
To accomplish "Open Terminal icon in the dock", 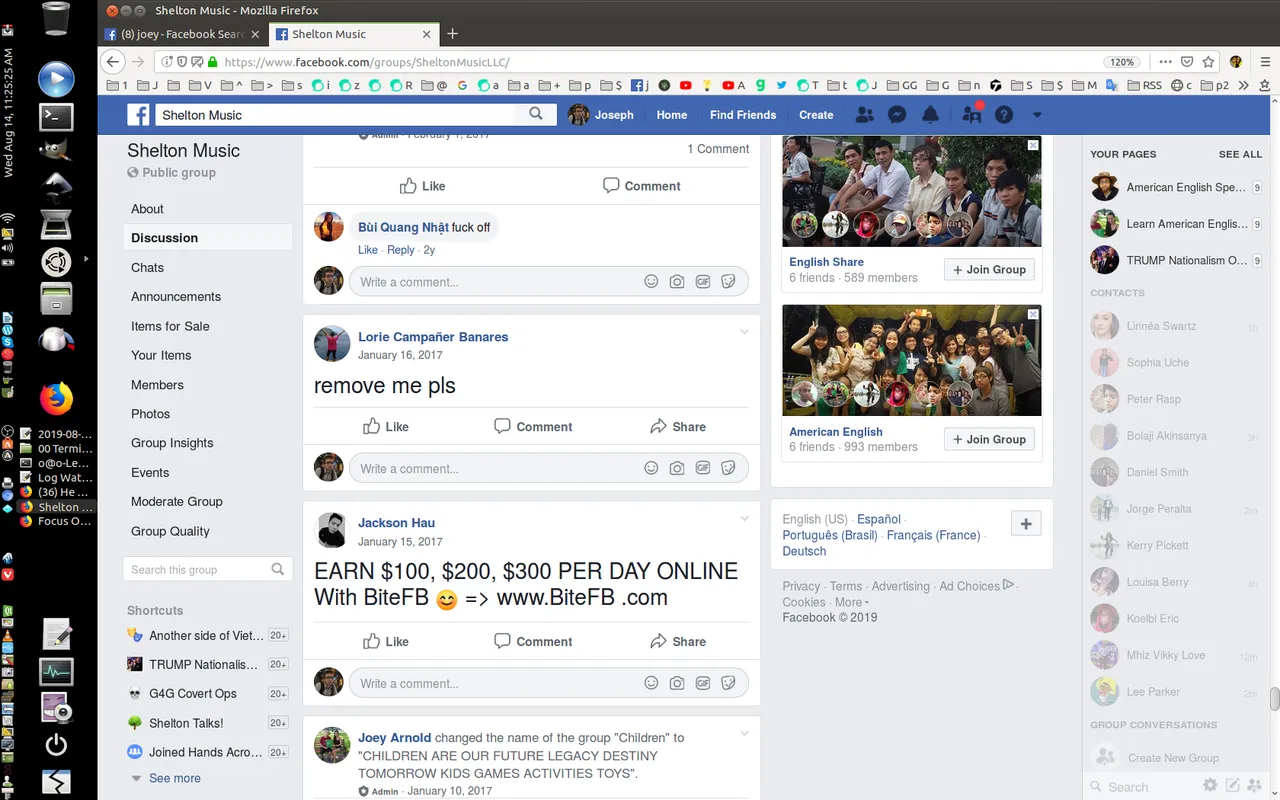I will [56, 116].
